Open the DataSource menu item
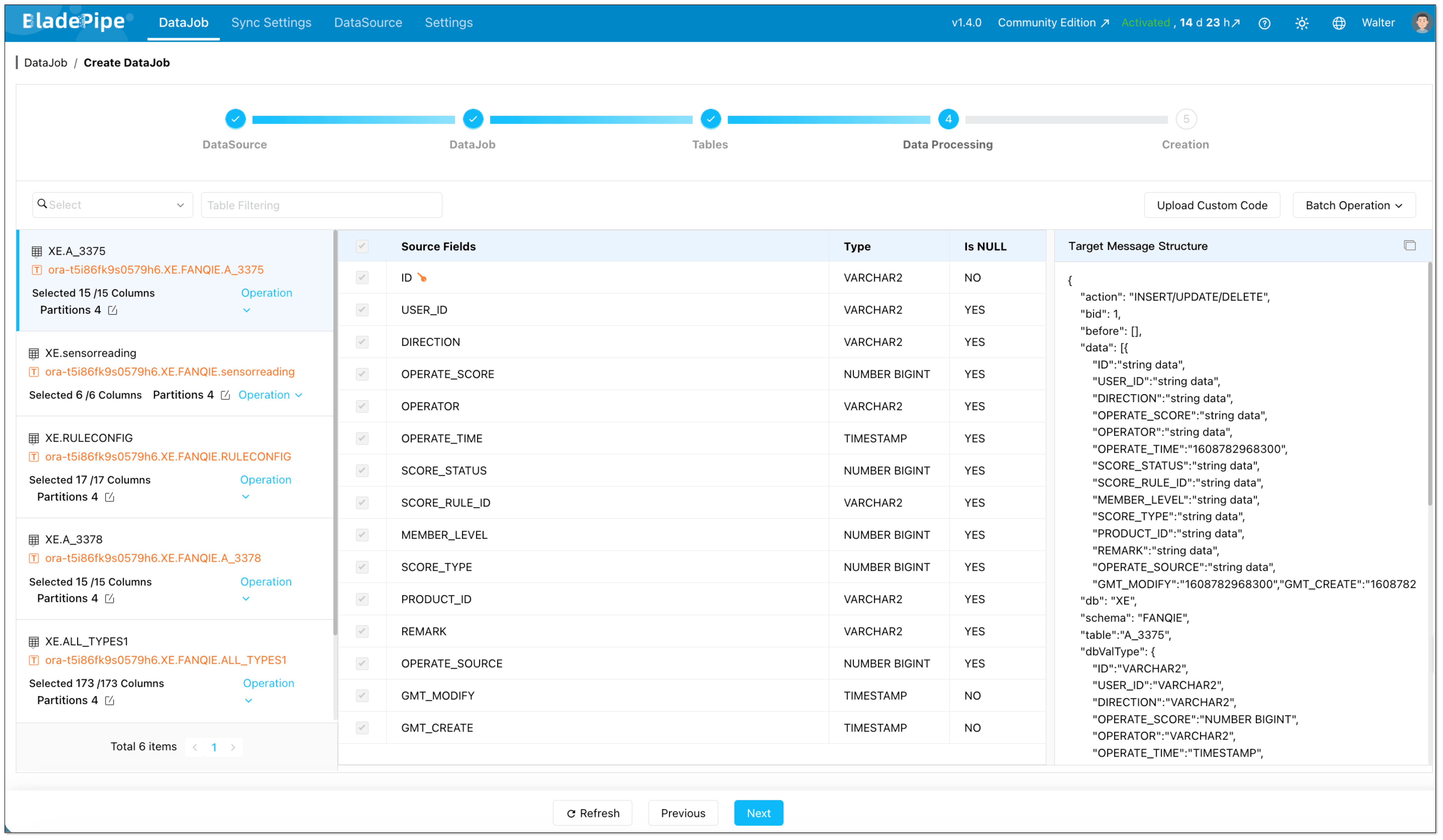 (368, 22)
